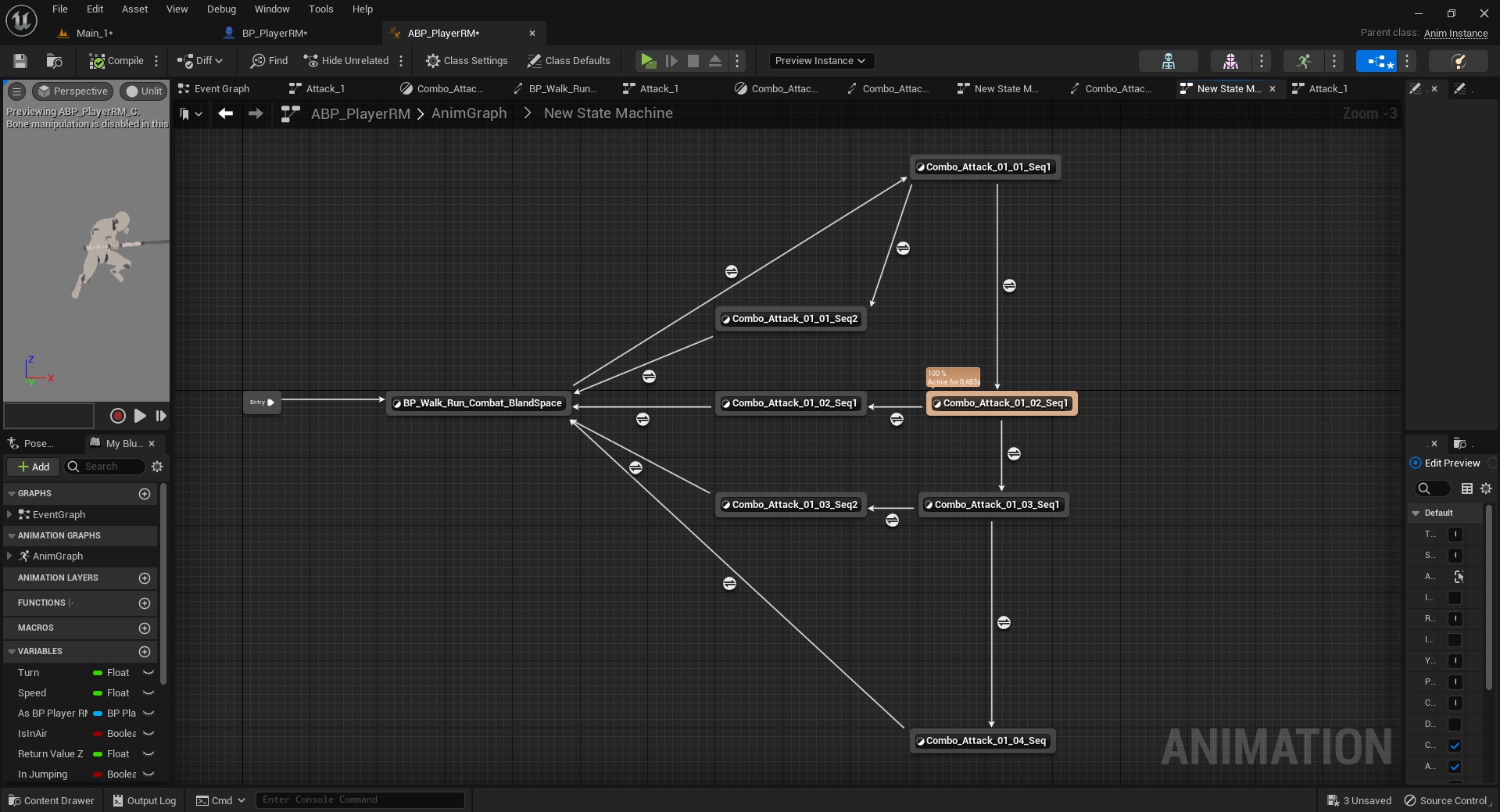Open the Skeleton editor mode

(x=1168, y=61)
